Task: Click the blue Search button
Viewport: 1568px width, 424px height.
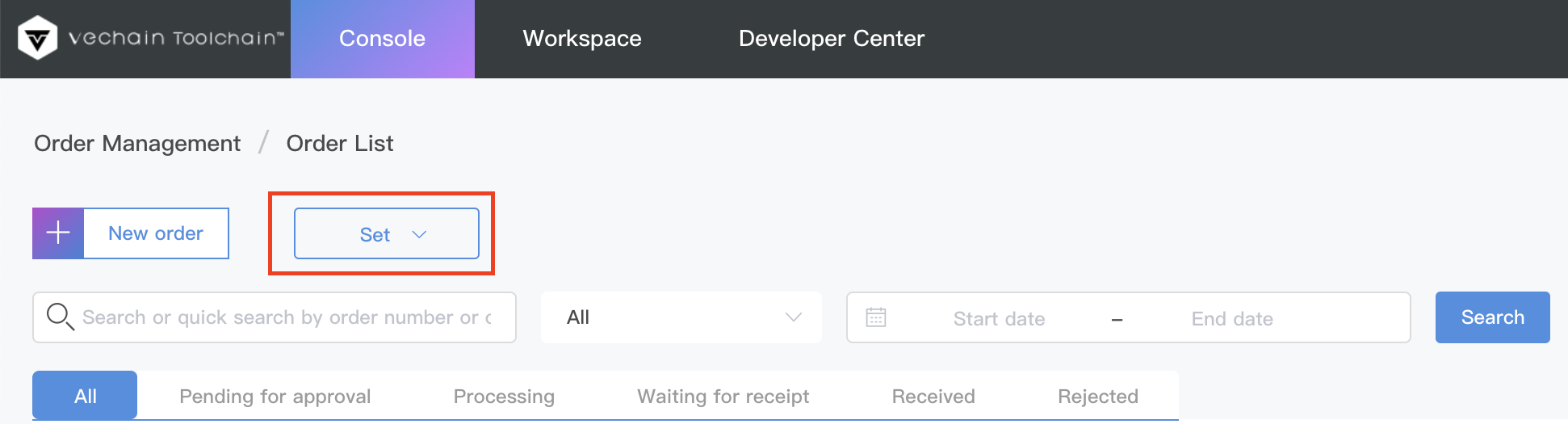Action: (1493, 317)
